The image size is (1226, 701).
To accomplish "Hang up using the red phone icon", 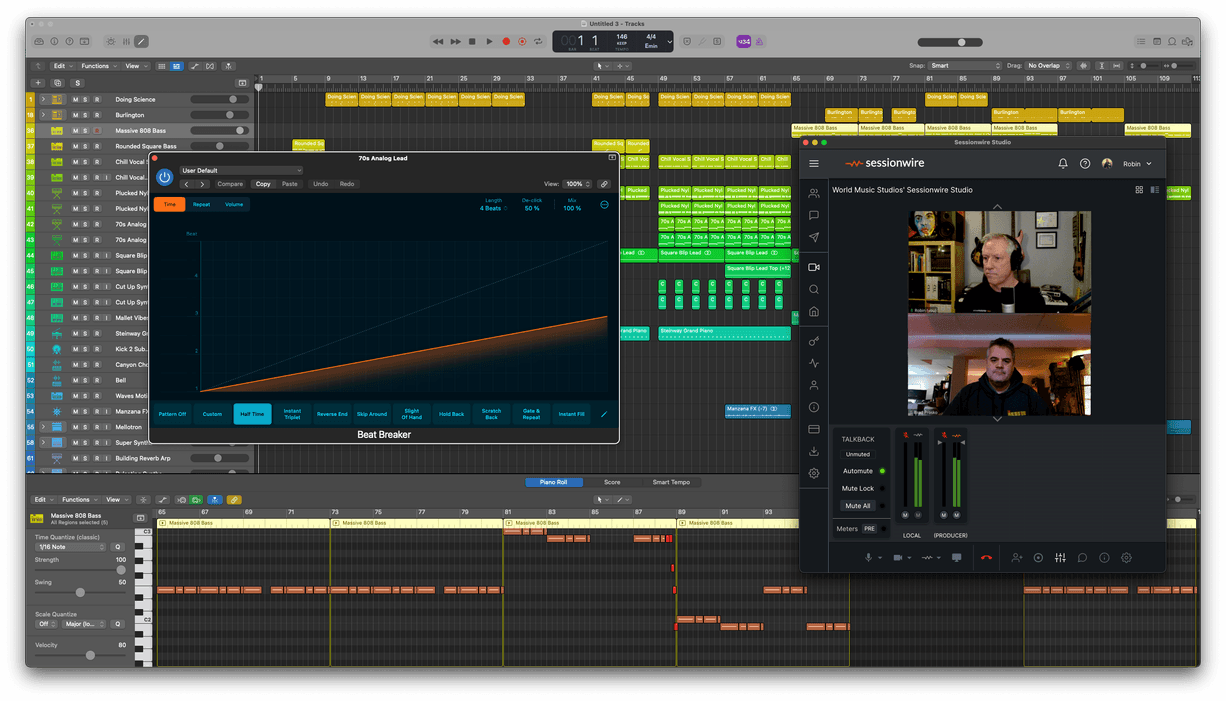I will tap(985, 557).
